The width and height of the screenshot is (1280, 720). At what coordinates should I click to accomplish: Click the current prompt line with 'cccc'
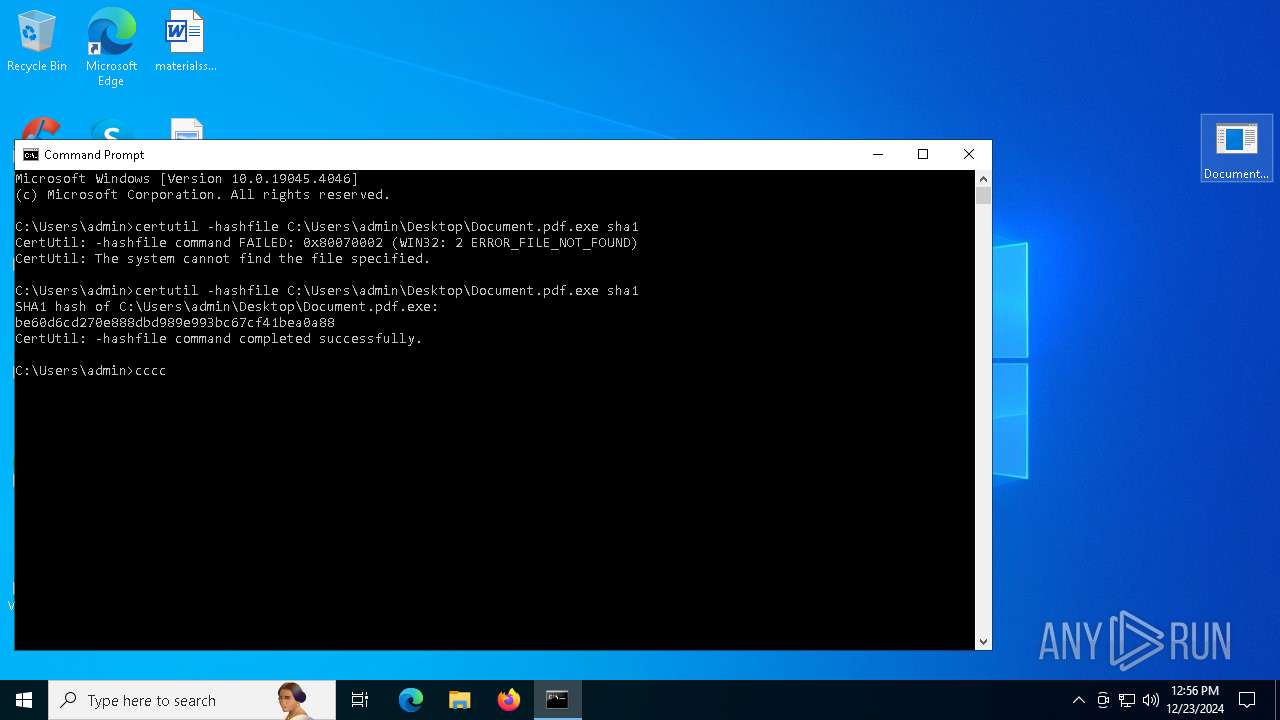[91, 371]
